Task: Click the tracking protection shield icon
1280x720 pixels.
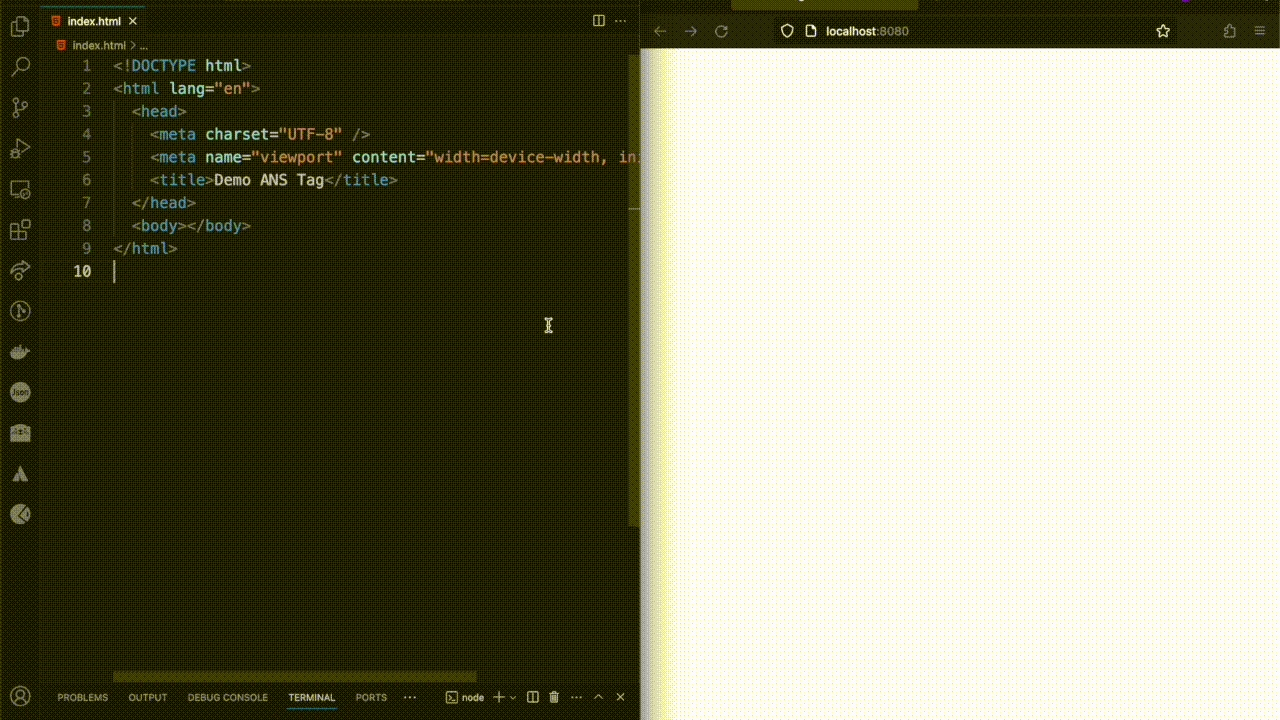Action: (787, 31)
